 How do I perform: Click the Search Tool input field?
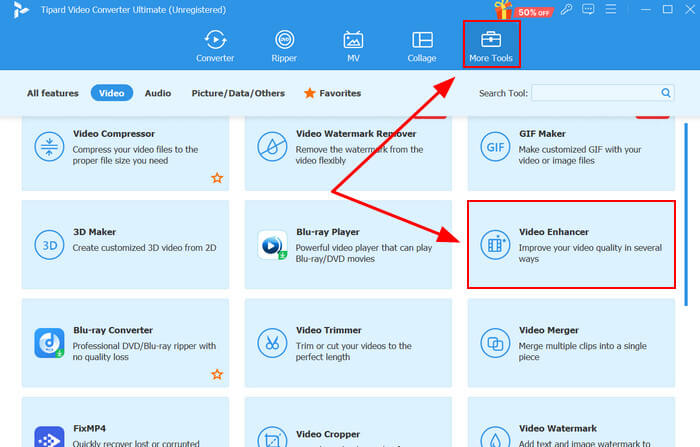(596, 93)
